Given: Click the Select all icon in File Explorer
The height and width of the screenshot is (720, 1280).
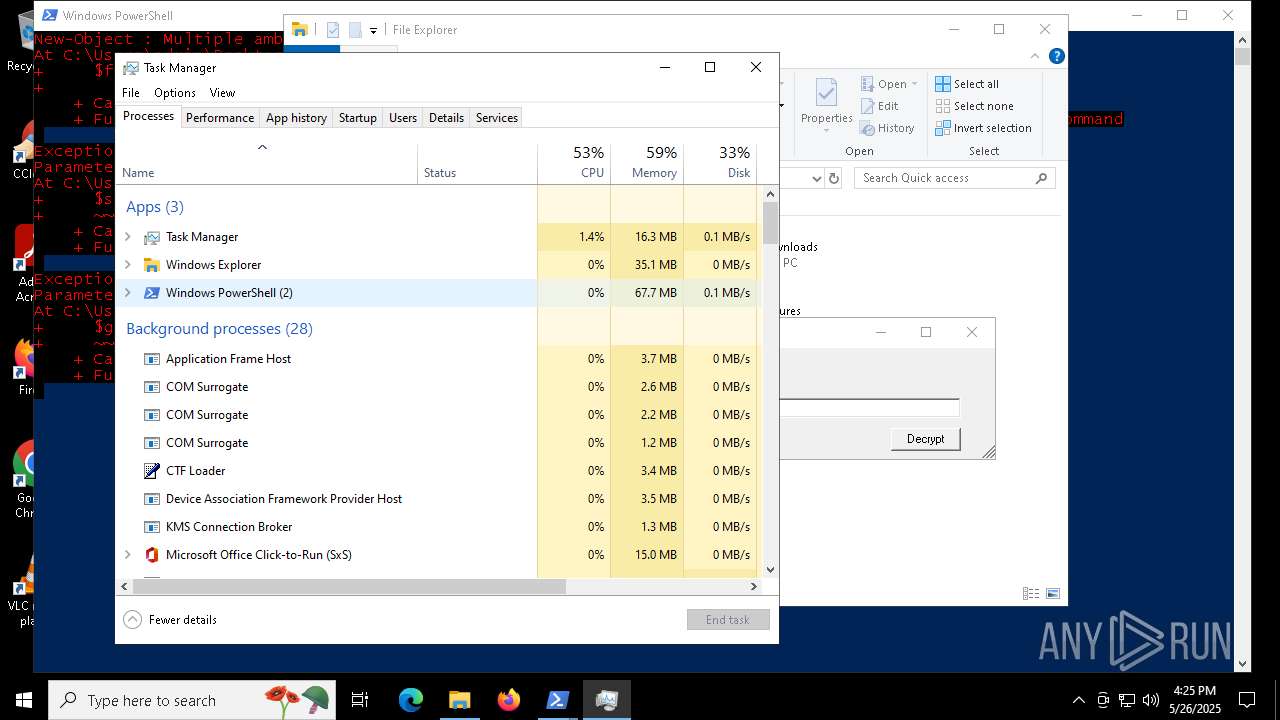Looking at the screenshot, I should pyautogui.click(x=943, y=84).
